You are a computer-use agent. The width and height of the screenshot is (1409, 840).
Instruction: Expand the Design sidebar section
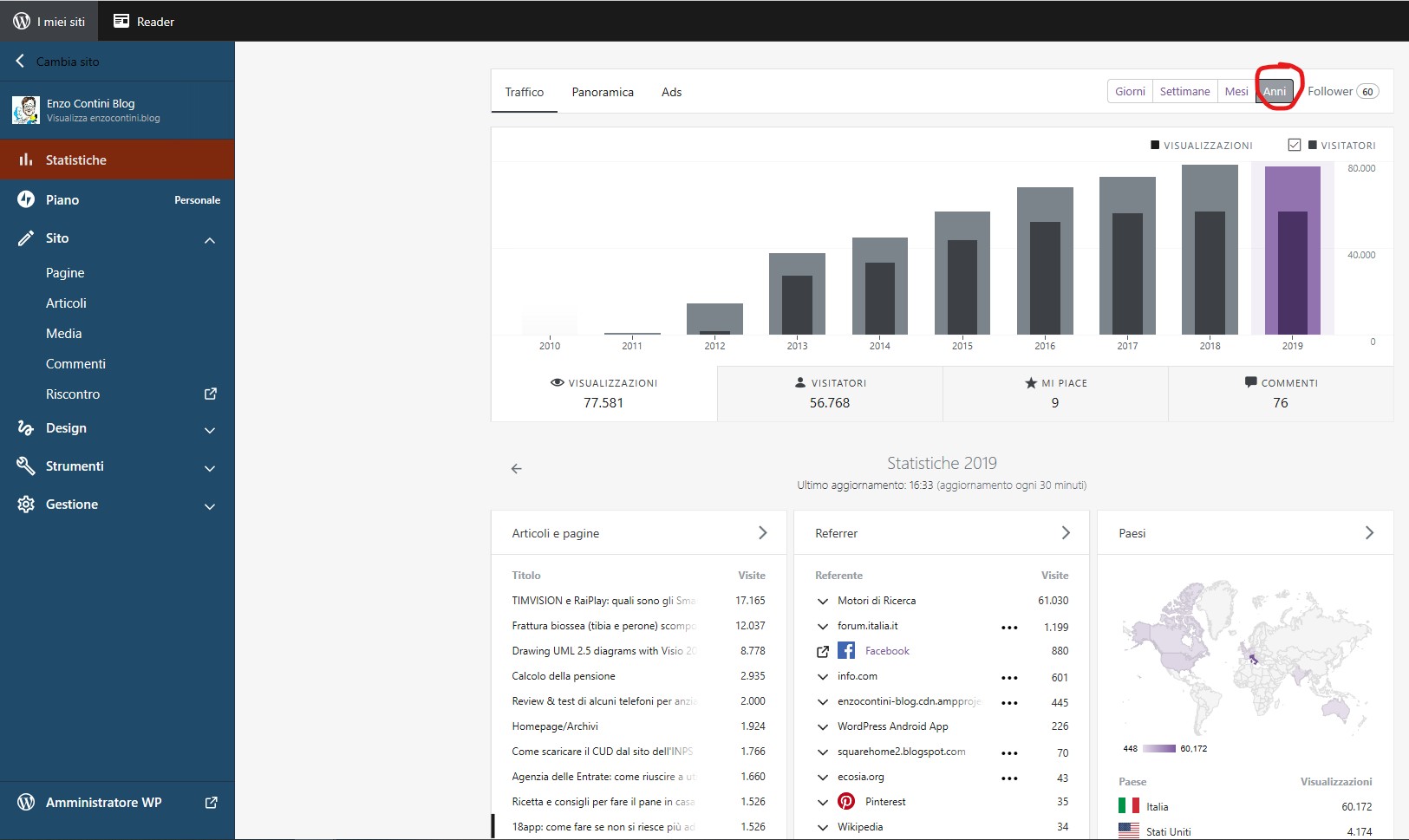tap(209, 430)
